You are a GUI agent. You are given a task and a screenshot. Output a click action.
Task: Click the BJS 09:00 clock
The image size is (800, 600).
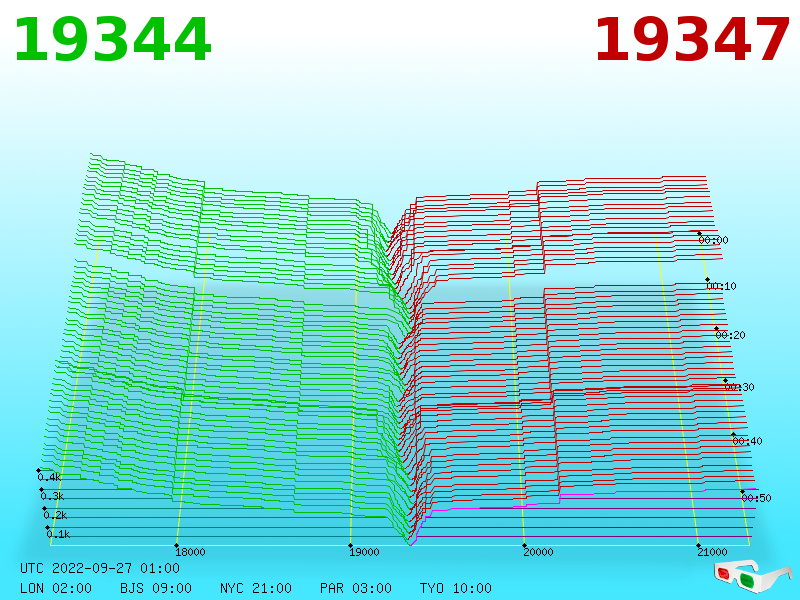[x=156, y=588]
